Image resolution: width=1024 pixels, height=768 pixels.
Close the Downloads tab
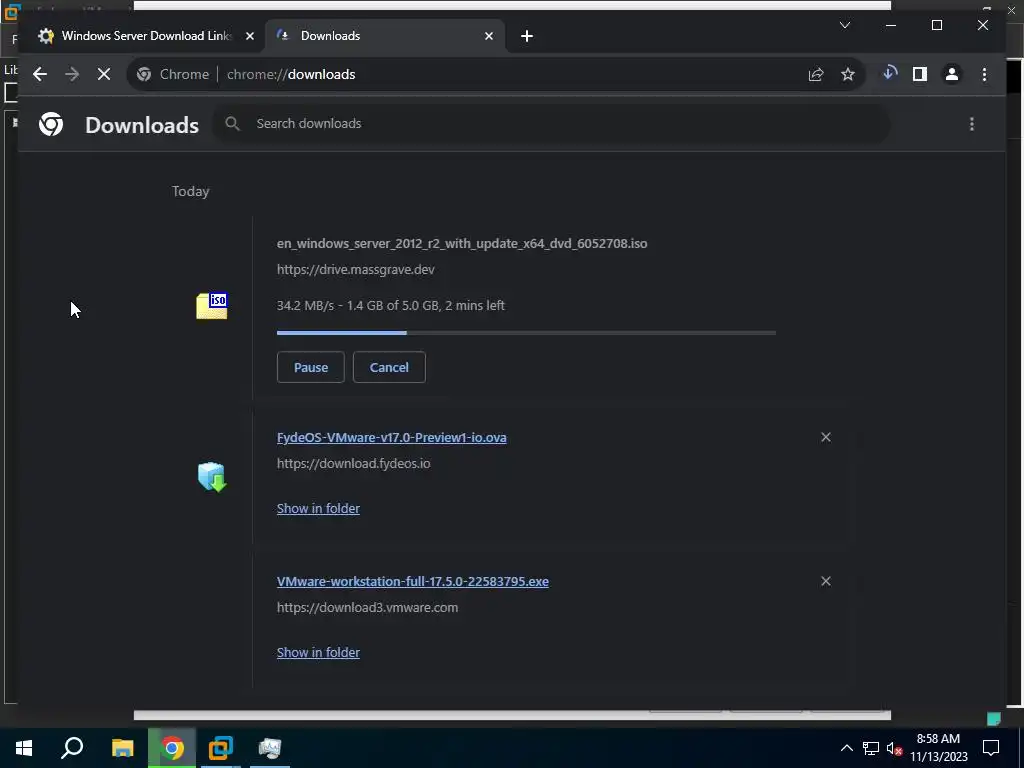pos(488,37)
